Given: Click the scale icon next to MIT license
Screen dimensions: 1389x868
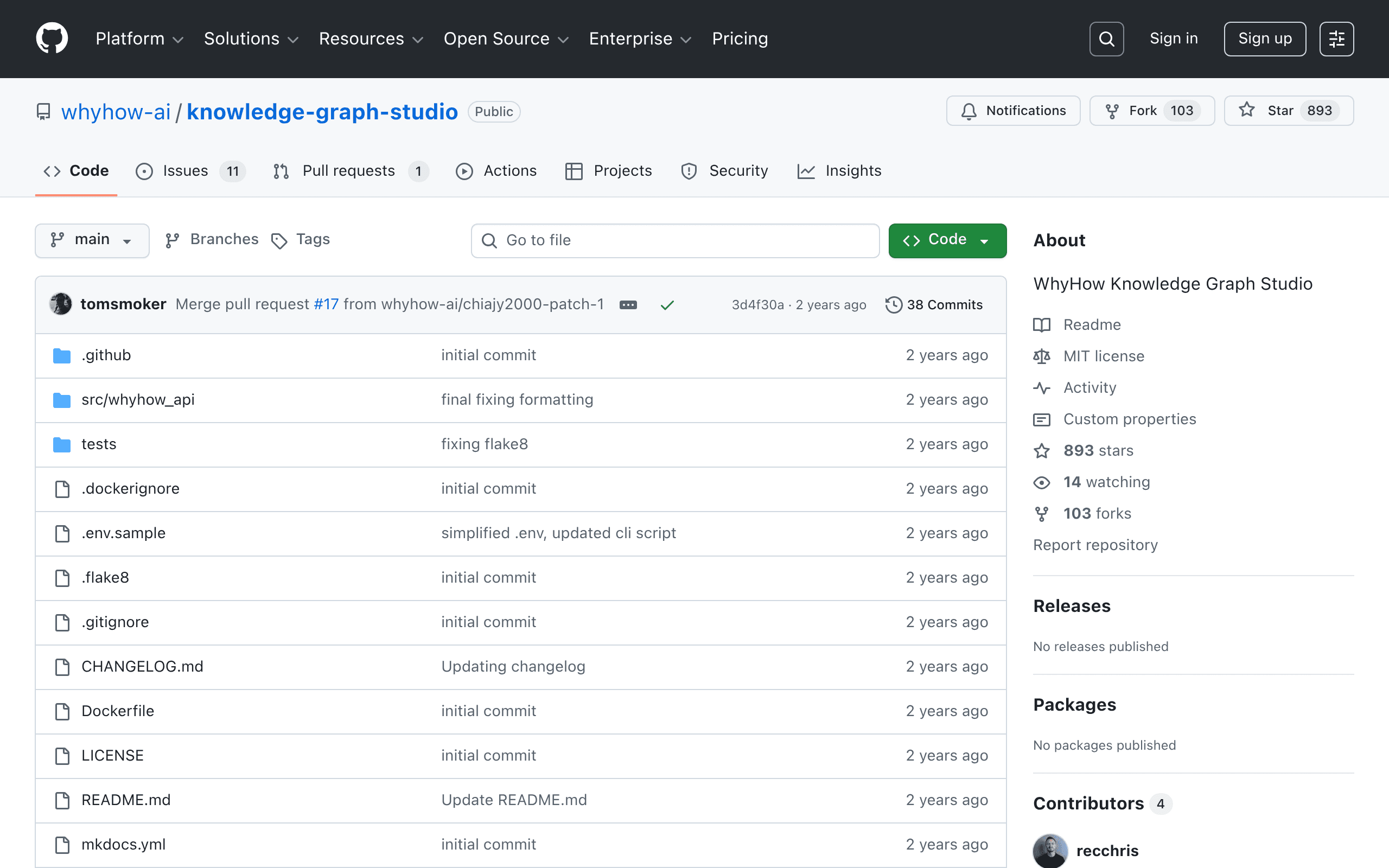Looking at the screenshot, I should pyautogui.click(x=1042, y=356).
